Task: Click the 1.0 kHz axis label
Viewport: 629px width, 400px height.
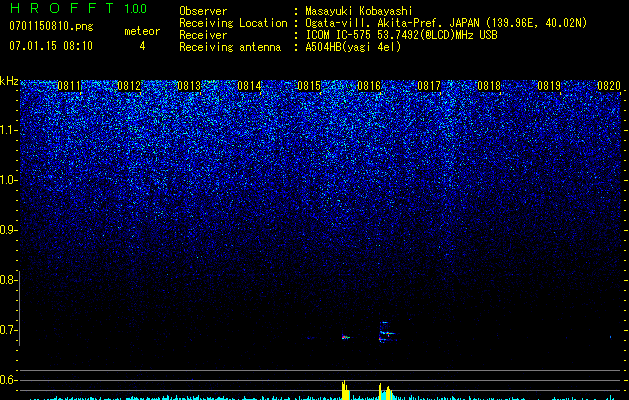Action: point(8,180)
